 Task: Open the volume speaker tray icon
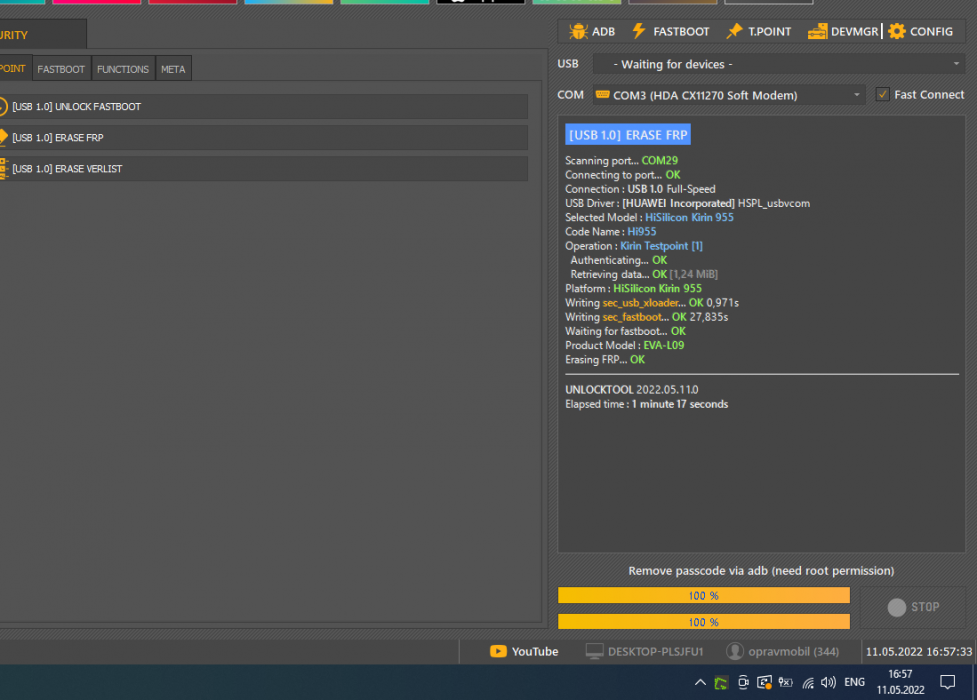pyautogui.click(x=828, y=683)
